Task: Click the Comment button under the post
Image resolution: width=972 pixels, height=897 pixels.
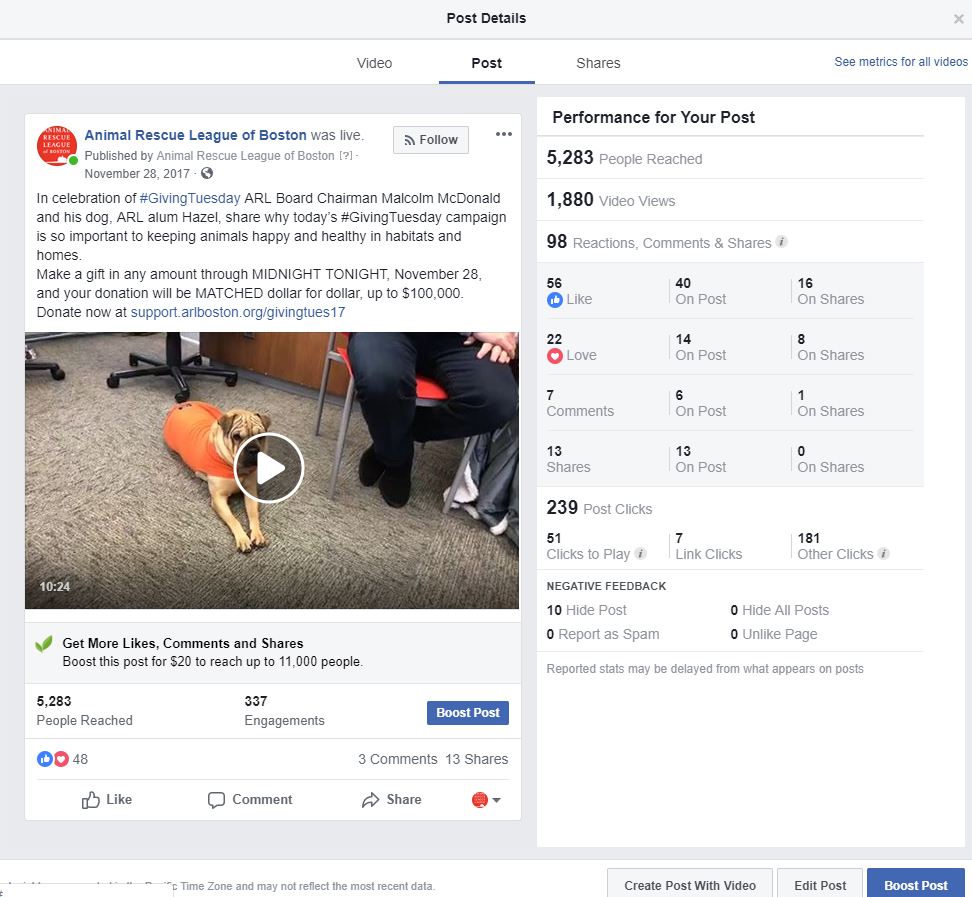Action: pos(250,800)
